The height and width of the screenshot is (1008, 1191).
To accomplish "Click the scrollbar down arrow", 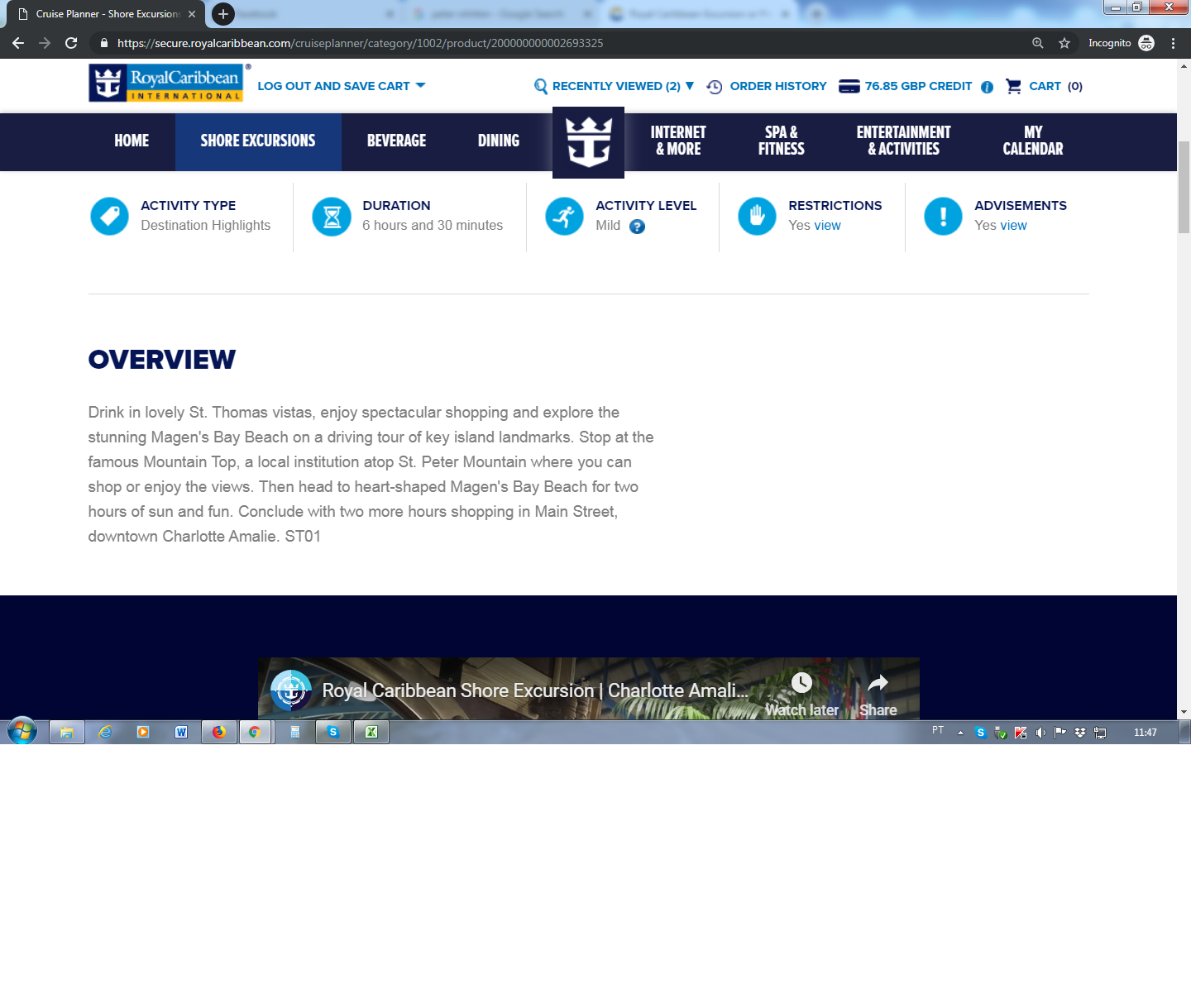I will click(1184, 712).
